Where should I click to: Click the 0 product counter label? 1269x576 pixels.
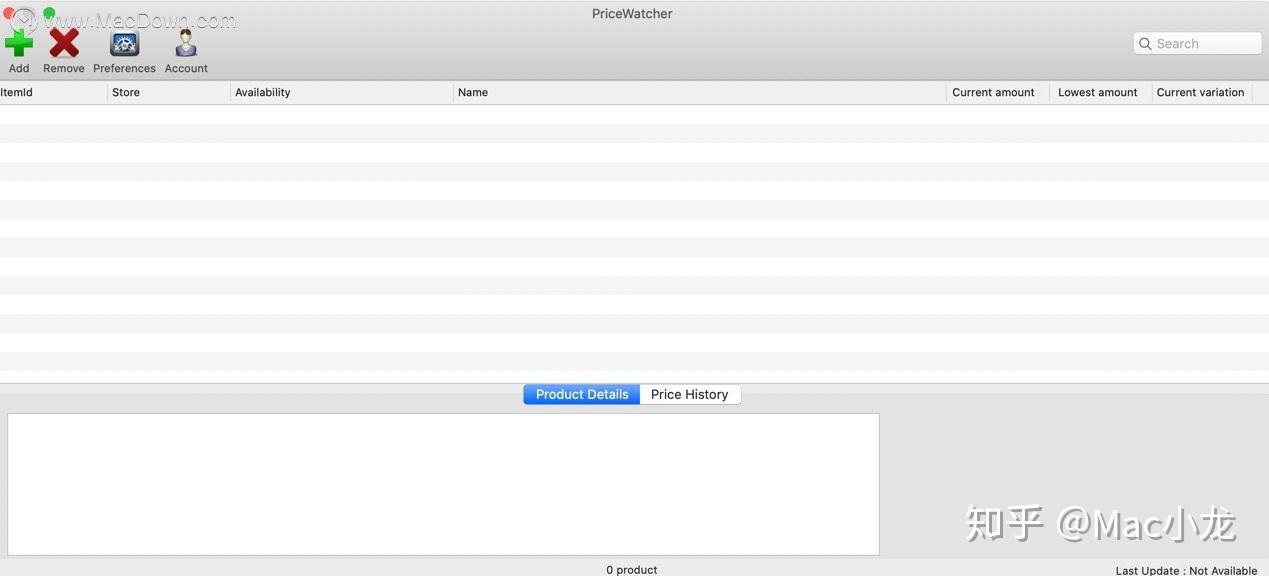click(631, 569)
